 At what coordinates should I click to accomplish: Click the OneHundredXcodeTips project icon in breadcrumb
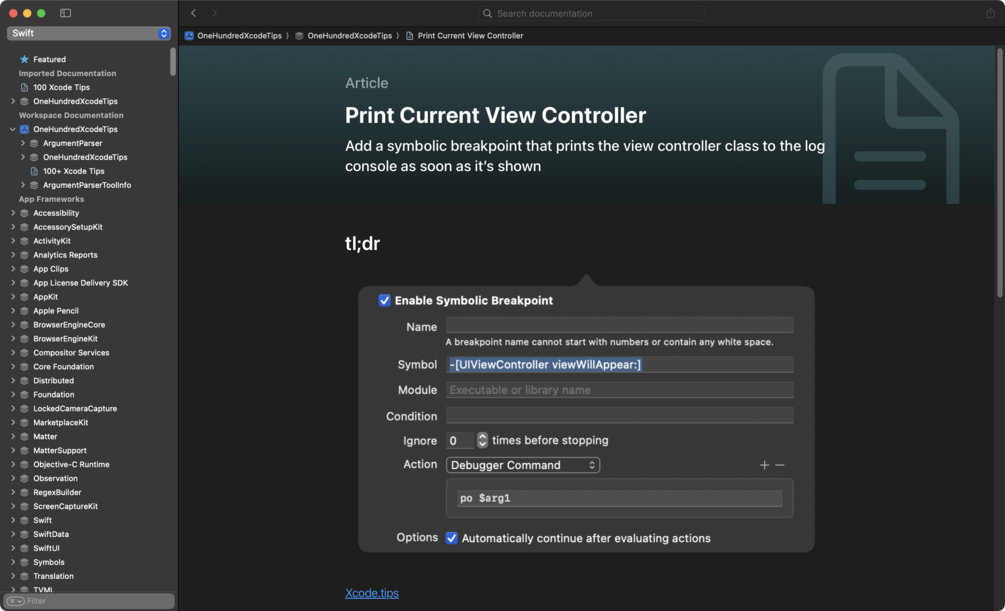click(189, 36)
